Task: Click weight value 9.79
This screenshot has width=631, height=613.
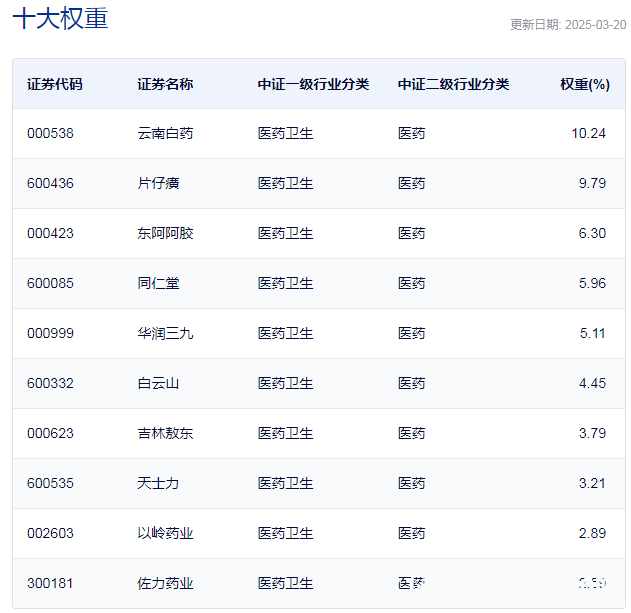Action: pos(592,183)
